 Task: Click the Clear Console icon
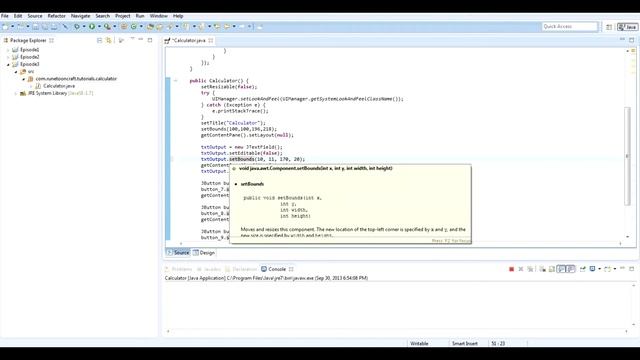[542, 269]
